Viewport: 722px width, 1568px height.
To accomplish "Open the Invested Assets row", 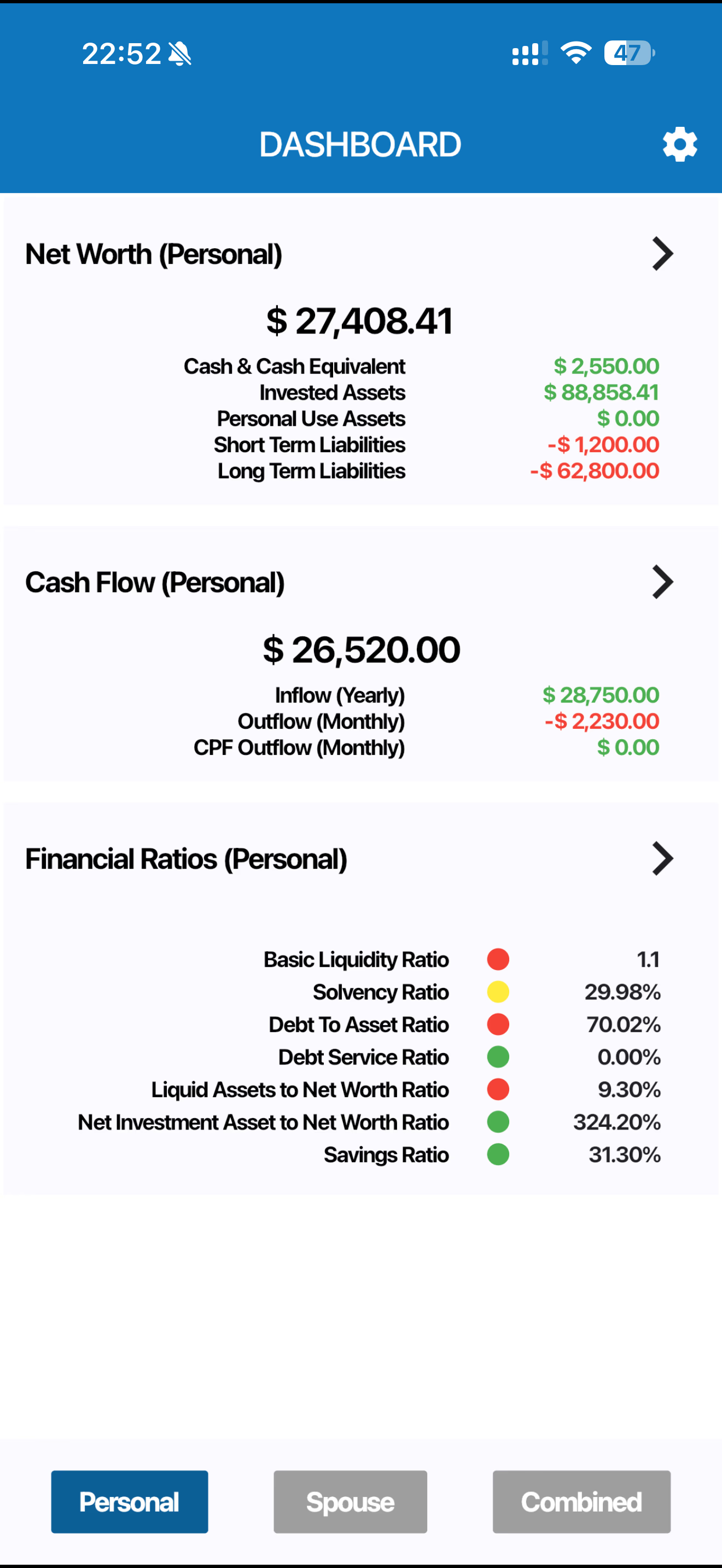I will pos(333,393).
